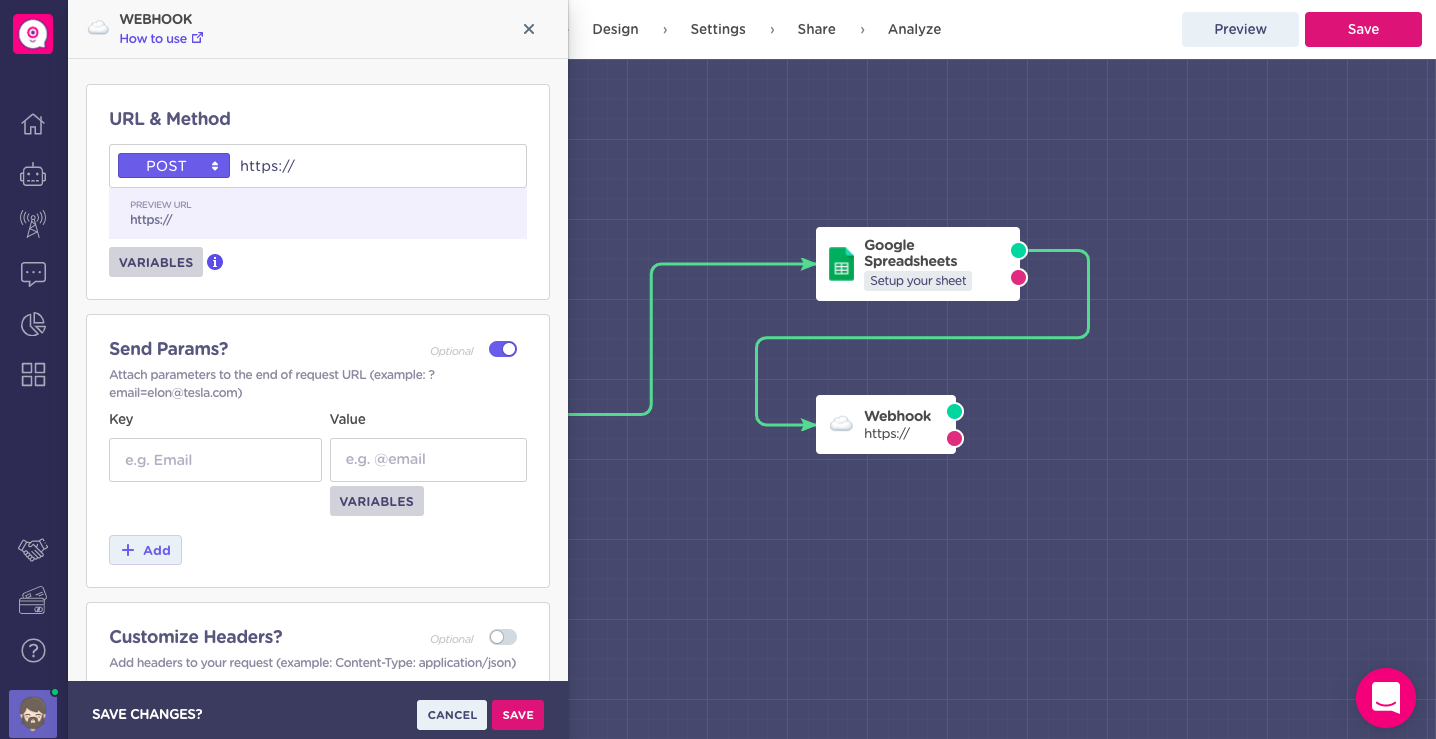
Task: Open the chat messages sidebar icon
Action: 33,274
